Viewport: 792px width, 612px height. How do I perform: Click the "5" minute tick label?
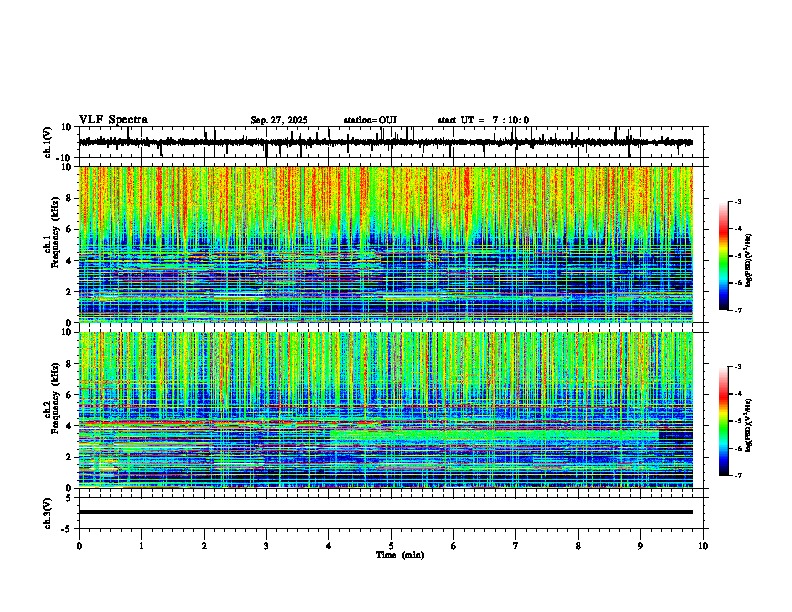pos(391,546)
